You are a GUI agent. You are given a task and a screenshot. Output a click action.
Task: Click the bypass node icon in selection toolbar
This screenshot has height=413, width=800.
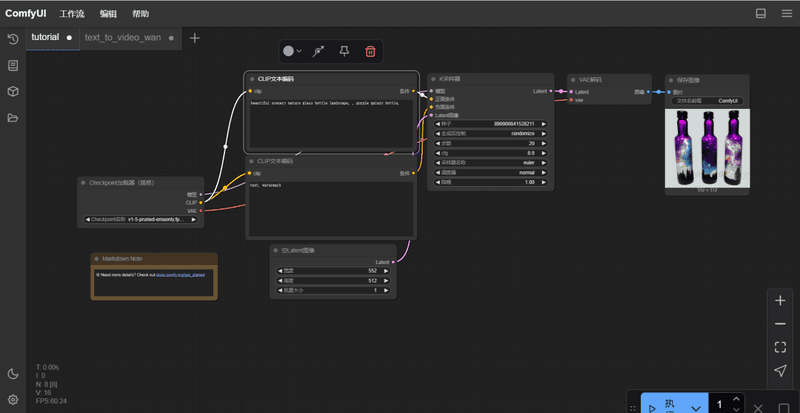click(x=318, y=51)
